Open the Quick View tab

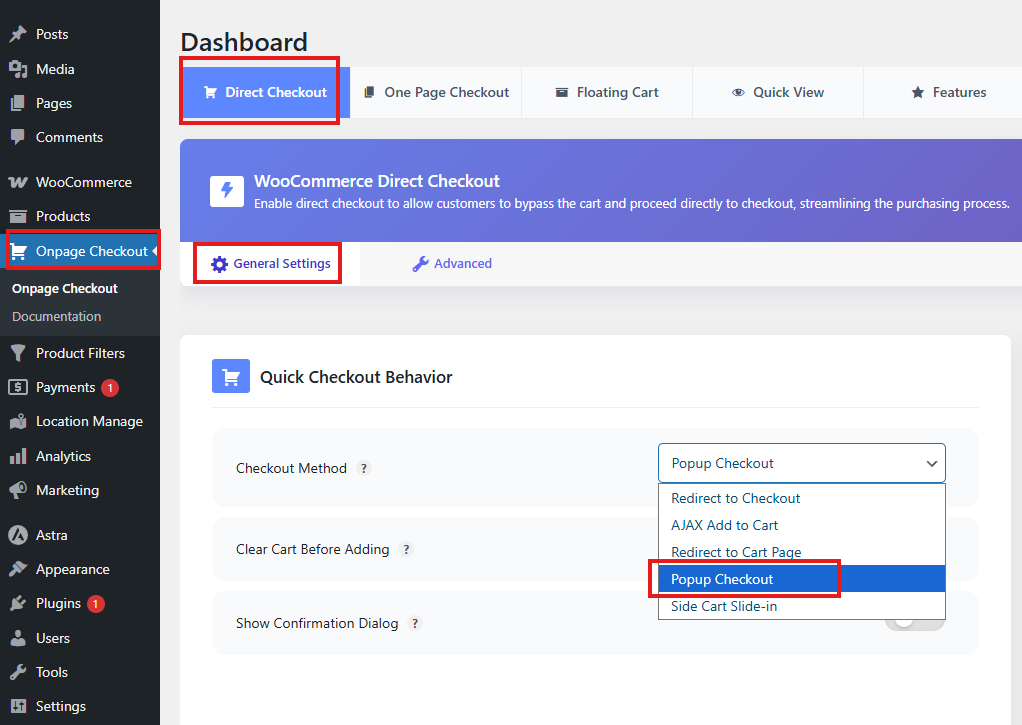[778, 93]
